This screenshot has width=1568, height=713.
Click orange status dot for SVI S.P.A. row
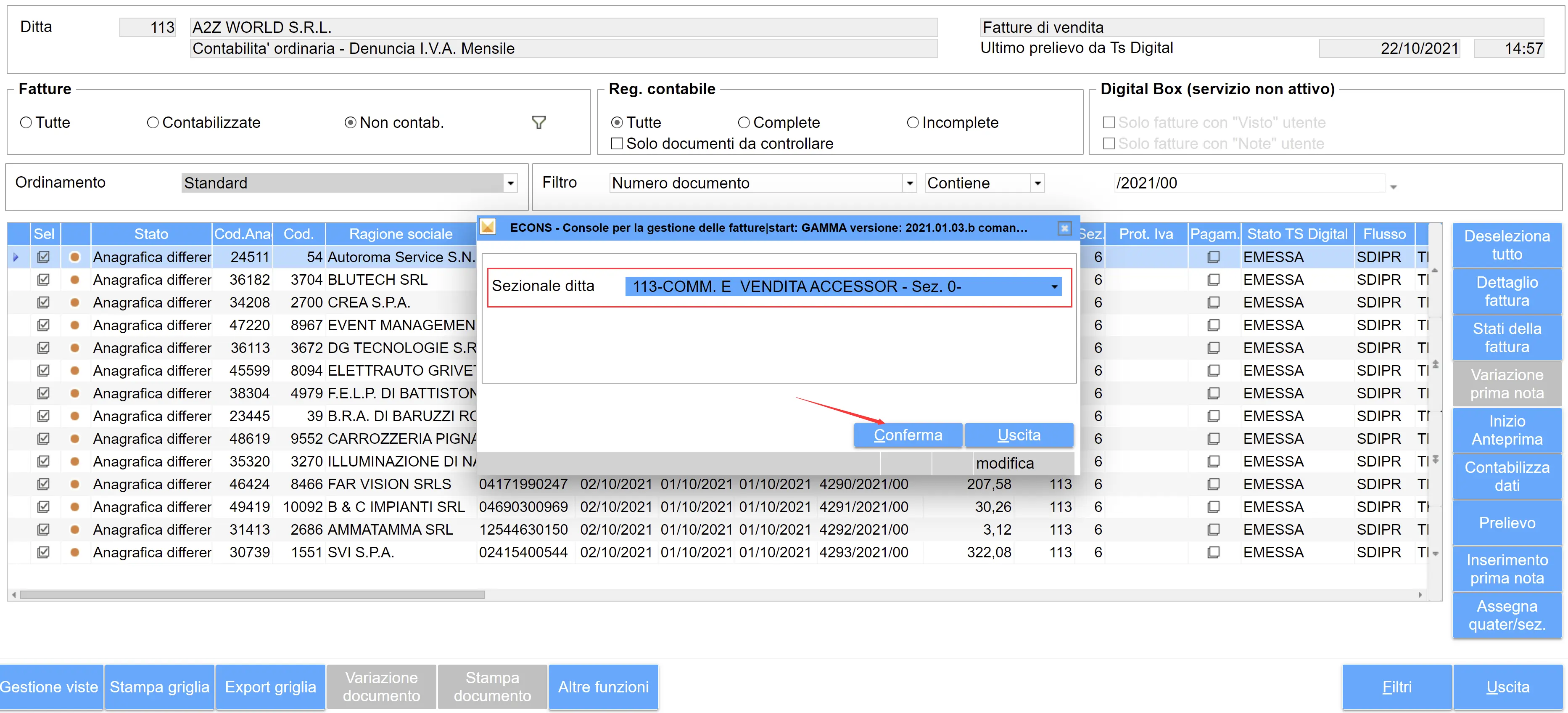click(75, 553)
